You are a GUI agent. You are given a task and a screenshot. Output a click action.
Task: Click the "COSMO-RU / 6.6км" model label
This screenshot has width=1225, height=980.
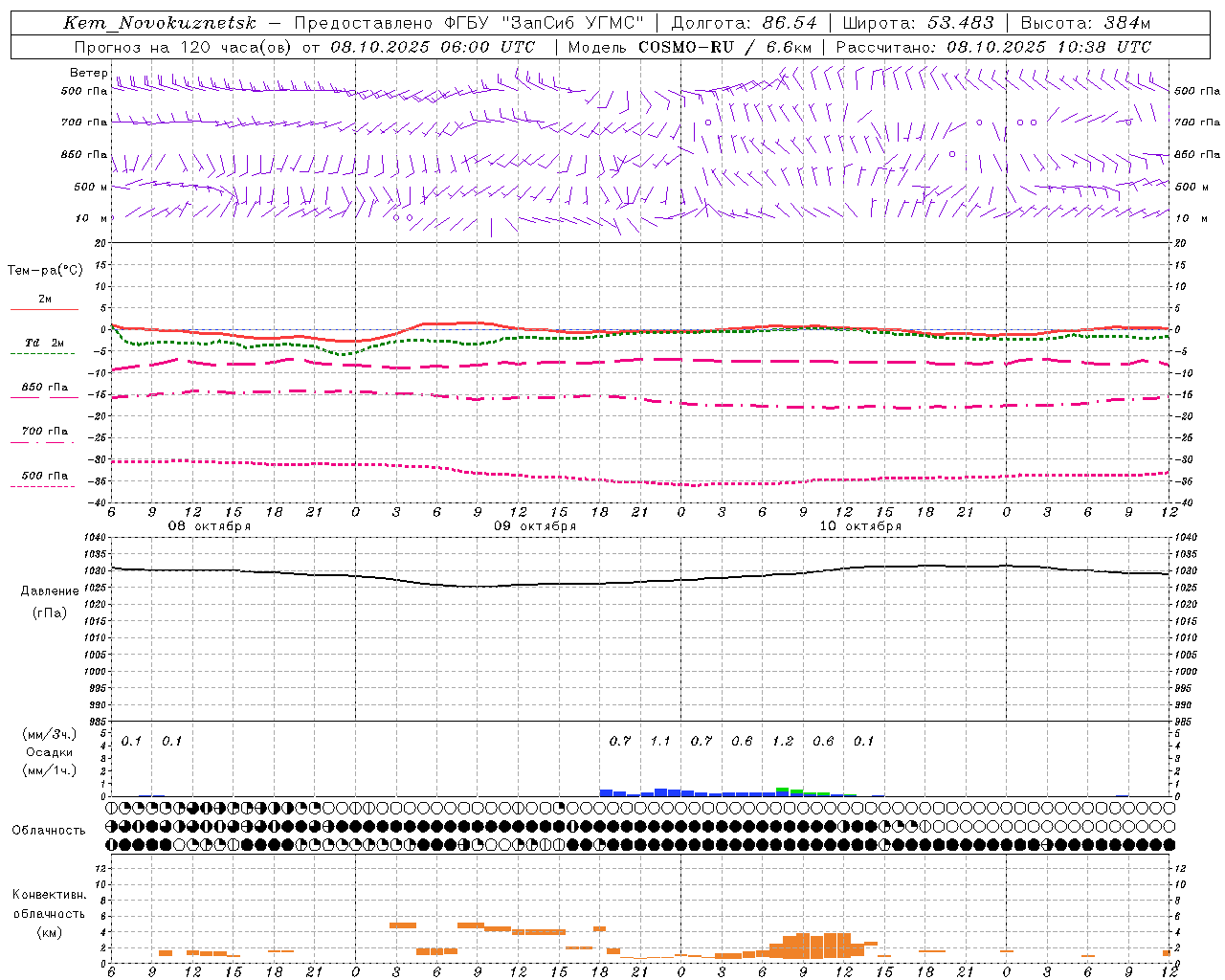725,47
